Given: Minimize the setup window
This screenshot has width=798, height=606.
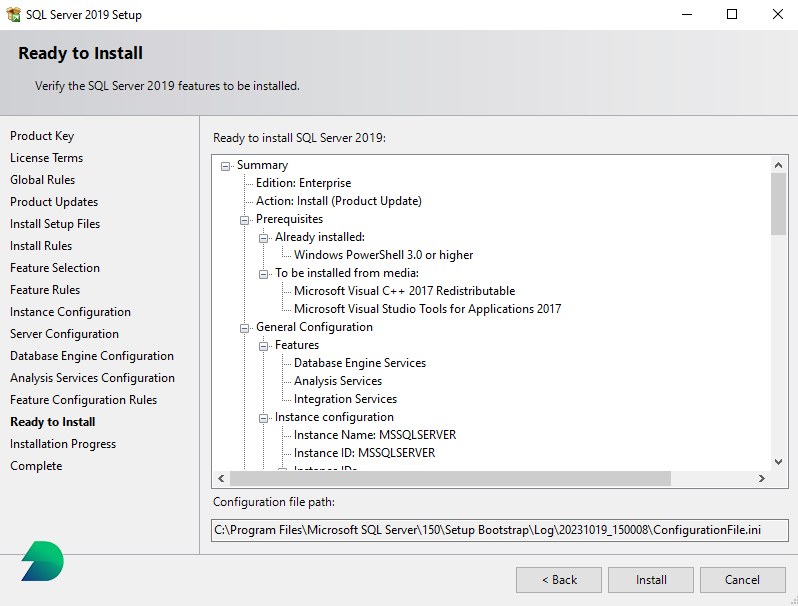Looking at the screenshot, I should [687, 14].
